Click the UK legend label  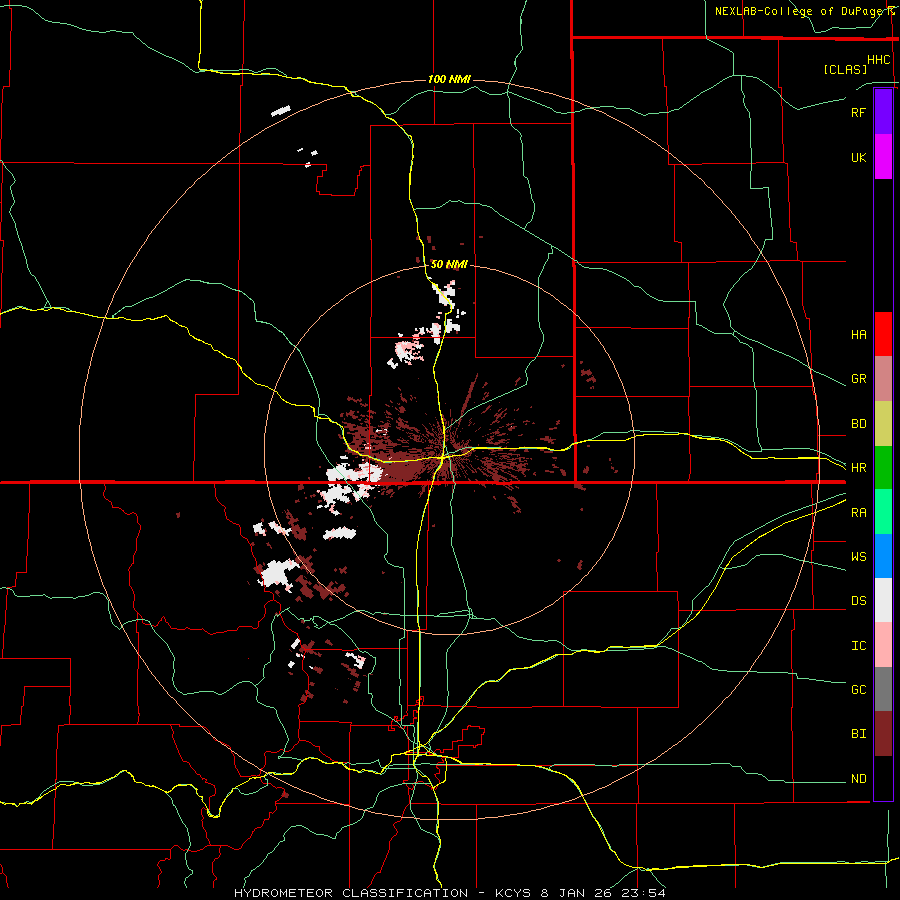(x=858, y=157)
